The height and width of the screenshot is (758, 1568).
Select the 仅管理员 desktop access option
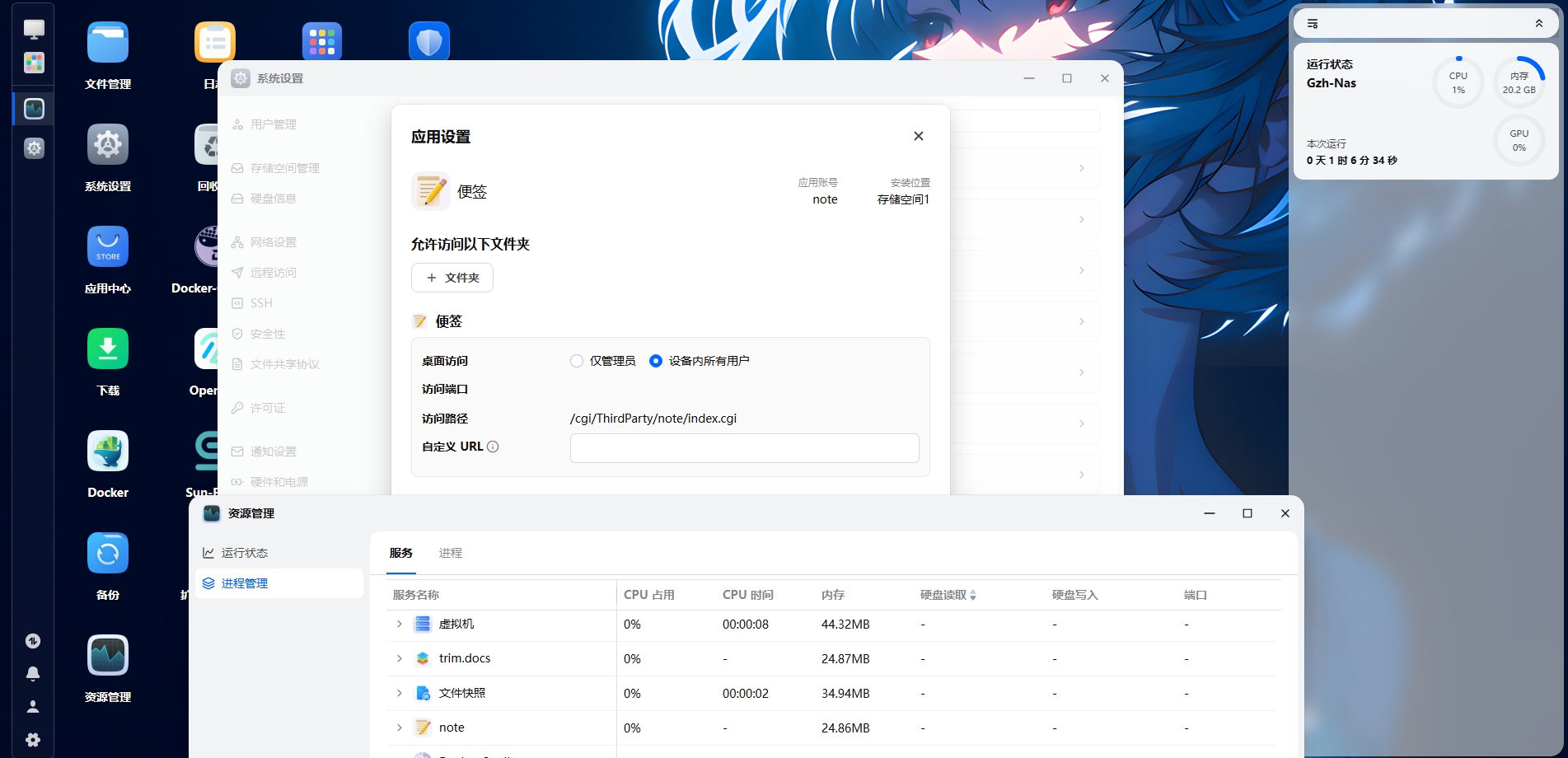pyautogui.click(x=577, y=361)
